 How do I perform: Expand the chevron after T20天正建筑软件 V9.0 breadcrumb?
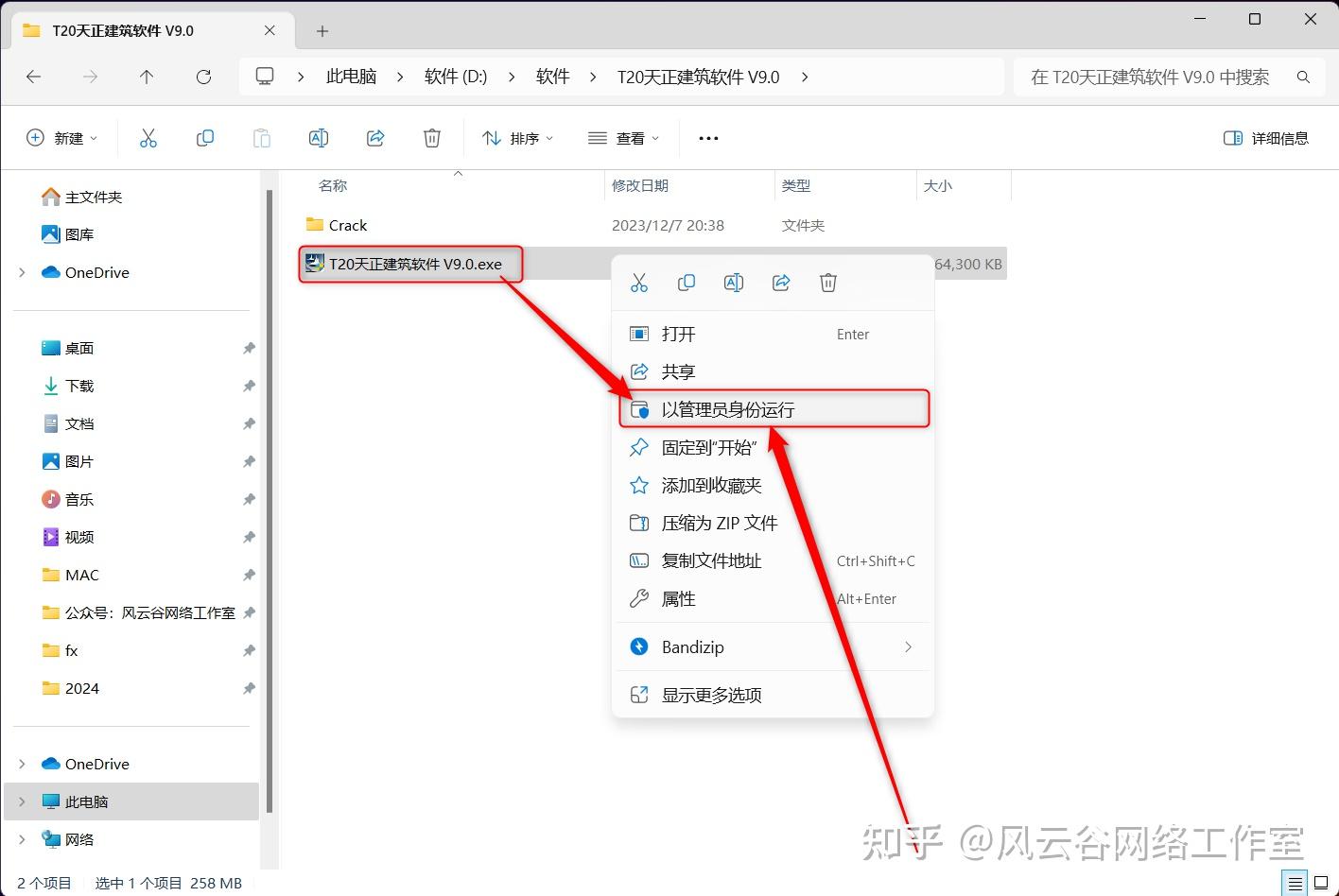pyautogui.click(x=805, y=77)
